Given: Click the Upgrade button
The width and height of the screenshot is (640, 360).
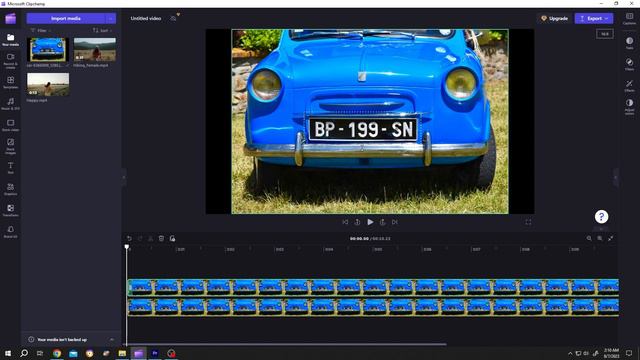Looking at the screenshot, I should 554,18.
